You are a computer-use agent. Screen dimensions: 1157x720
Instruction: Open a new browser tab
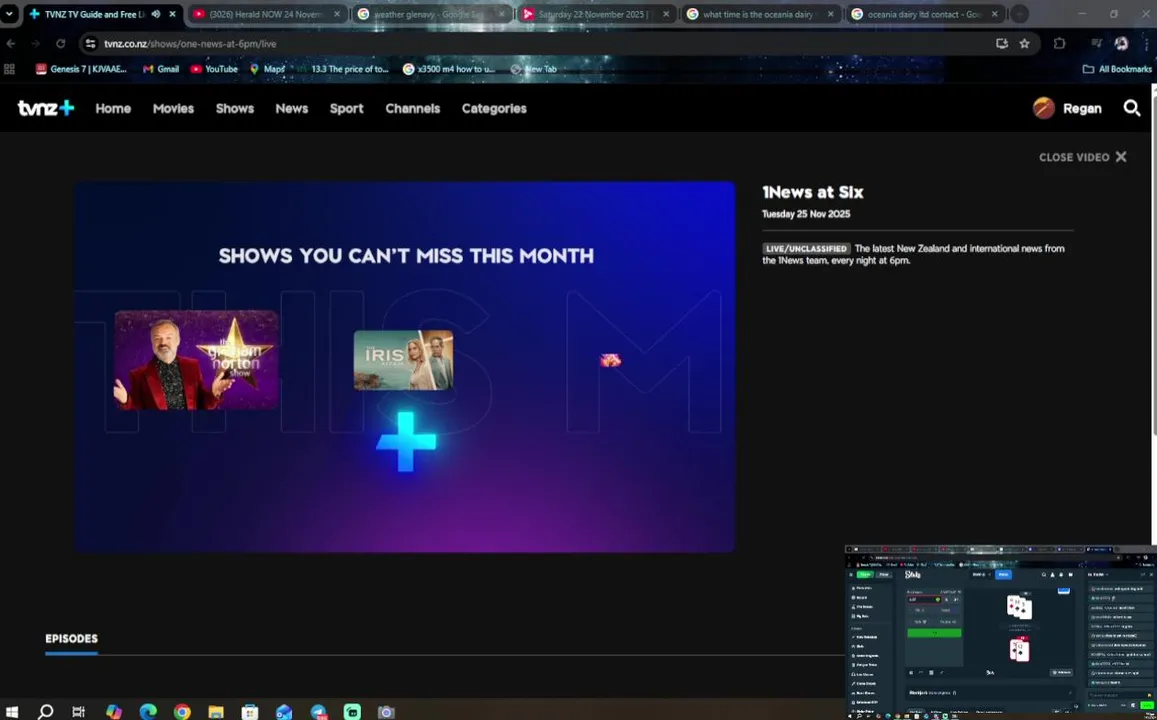click(x=1018, y=14)
